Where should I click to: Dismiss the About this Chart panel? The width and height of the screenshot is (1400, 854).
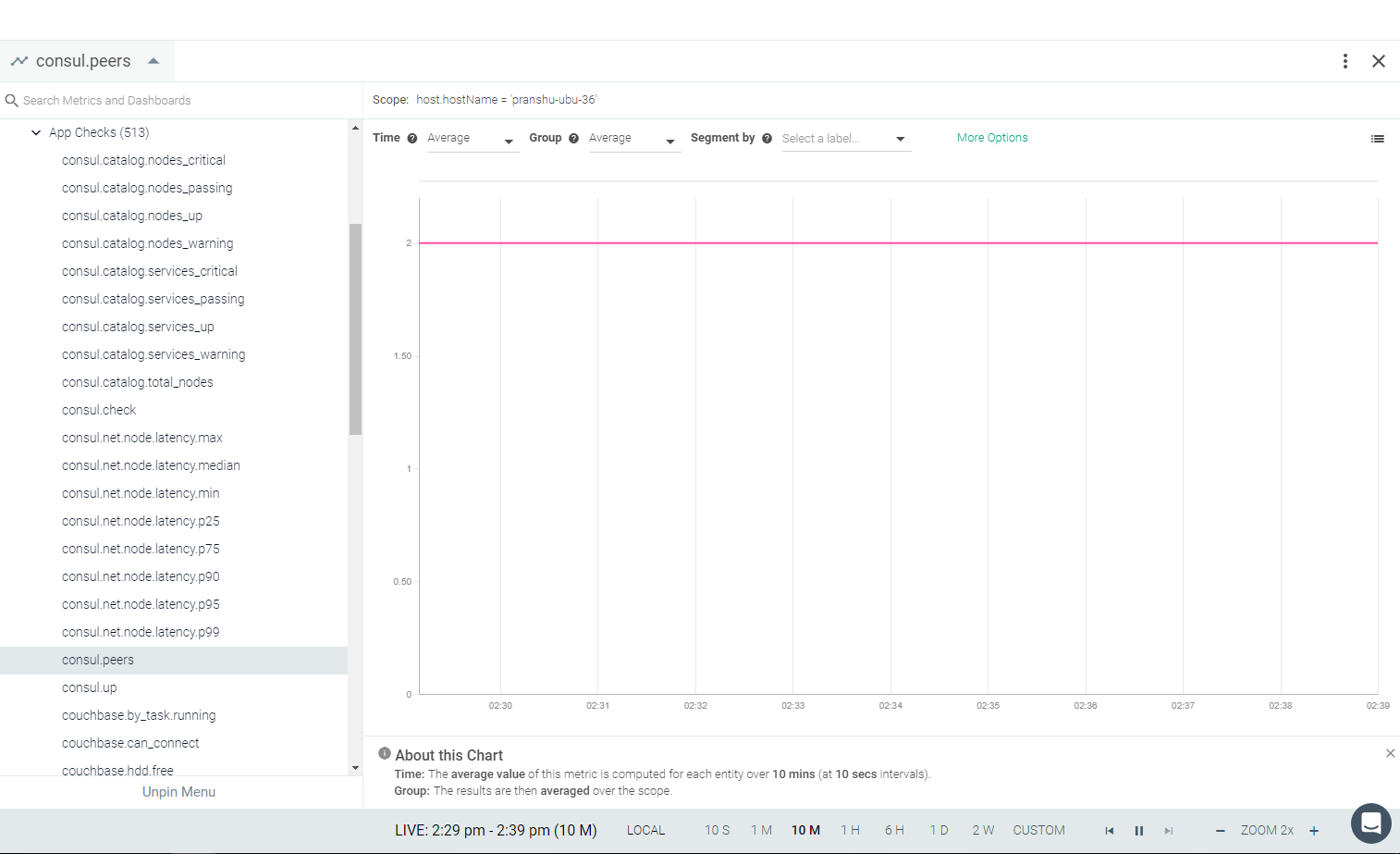[x=1390, y=753]
